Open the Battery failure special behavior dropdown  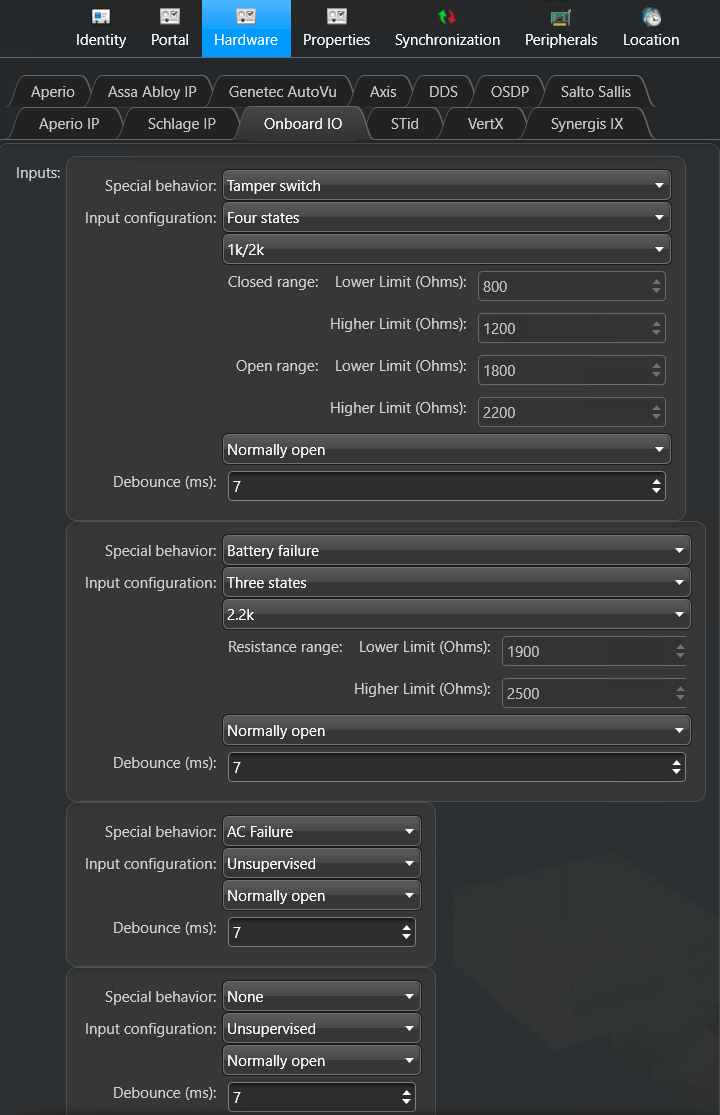(x=456, y=550)
